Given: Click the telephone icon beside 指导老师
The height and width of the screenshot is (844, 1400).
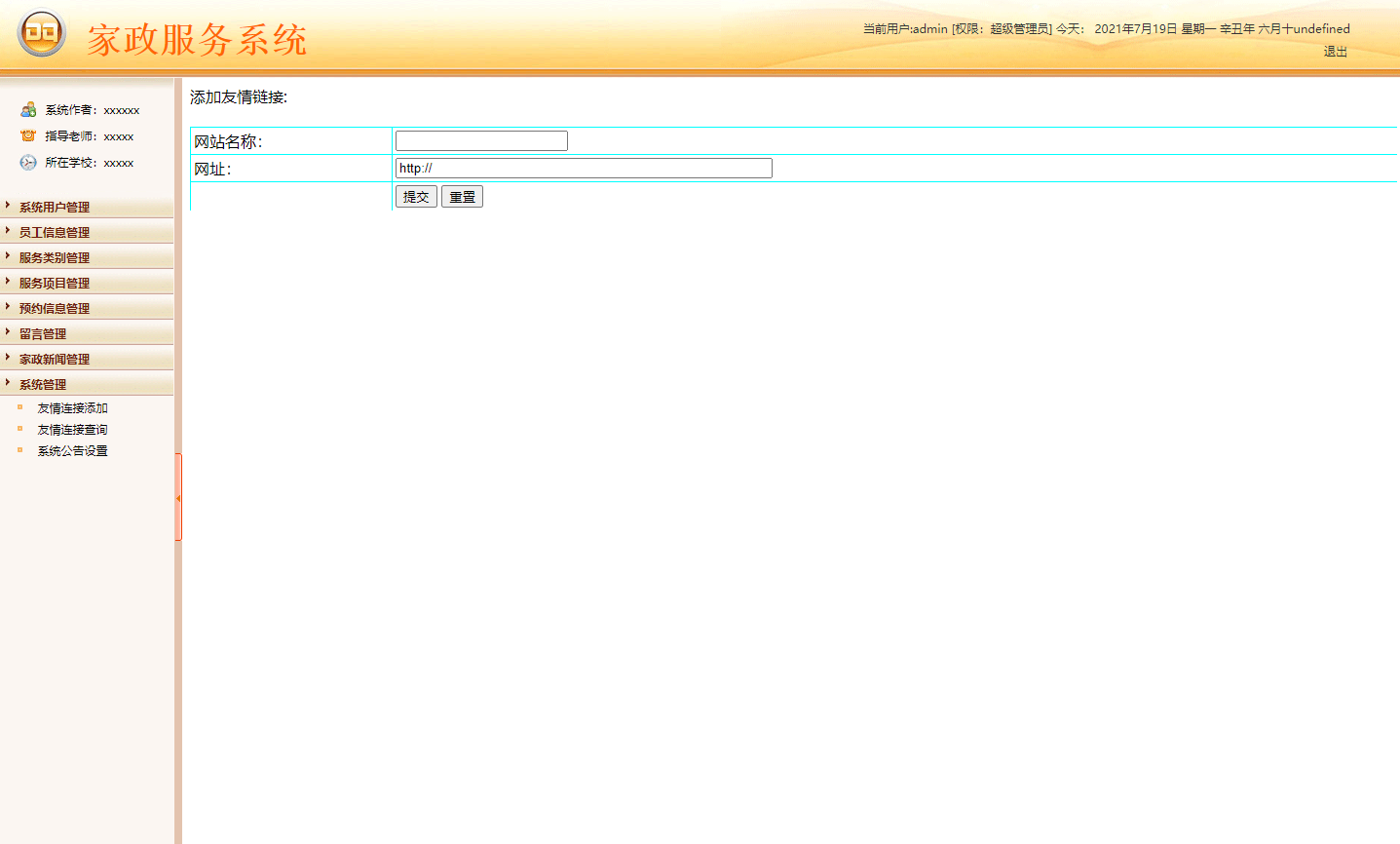Looking at the screenshot, I should tap(27, 135).
